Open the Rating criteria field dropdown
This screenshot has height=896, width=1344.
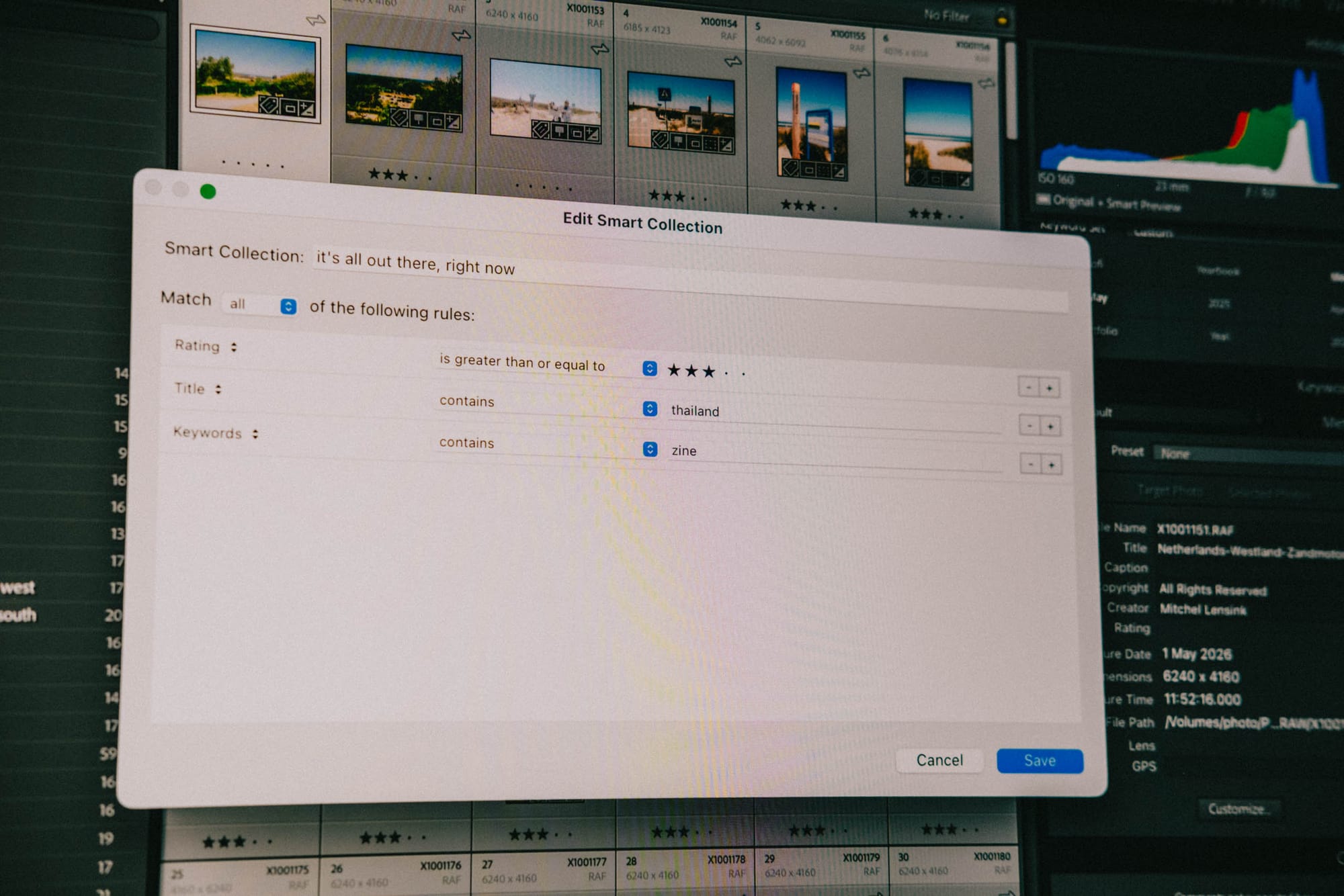pos(206,346)
